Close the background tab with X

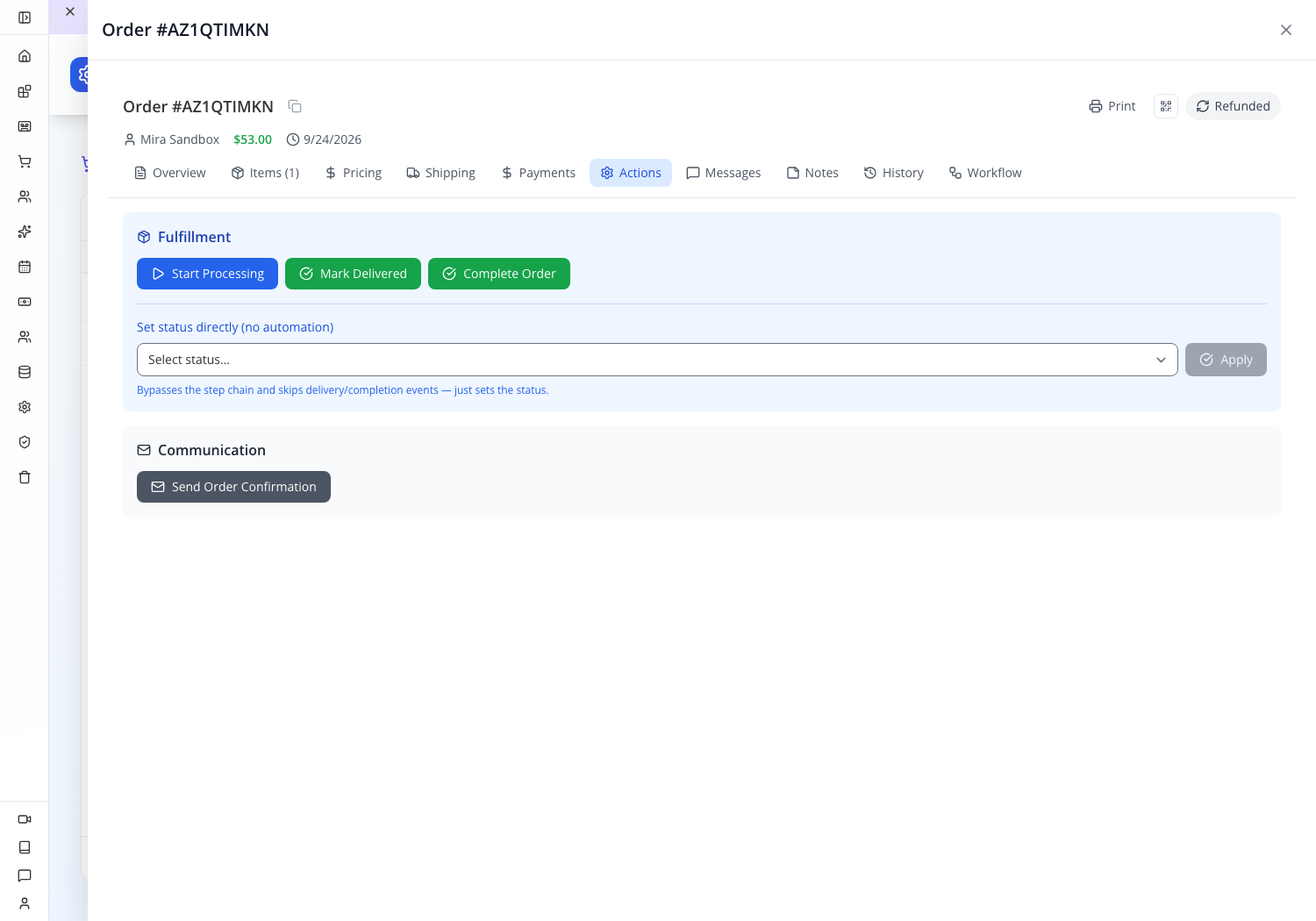tap(70, 11)
